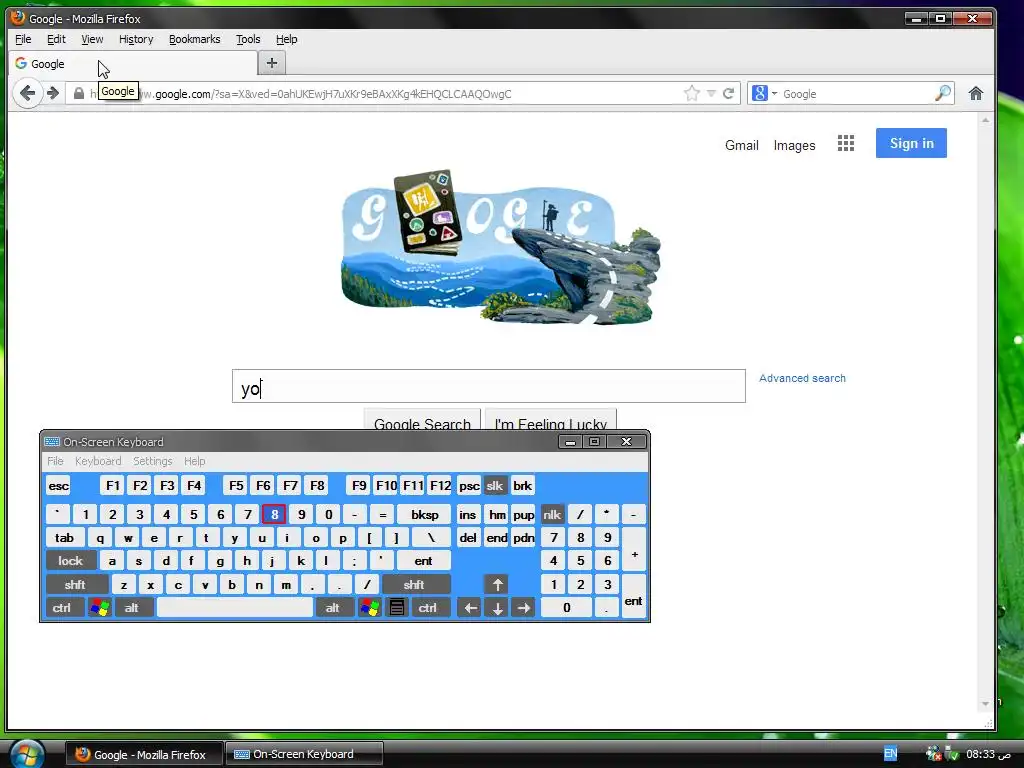
Task: Click the F5 key on keyboard
Action: 236,486
